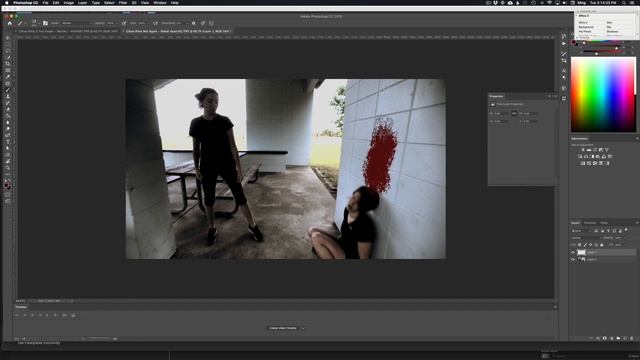Toggle lock position
Viewport: 640px width, 360px height.
(591, 244)
